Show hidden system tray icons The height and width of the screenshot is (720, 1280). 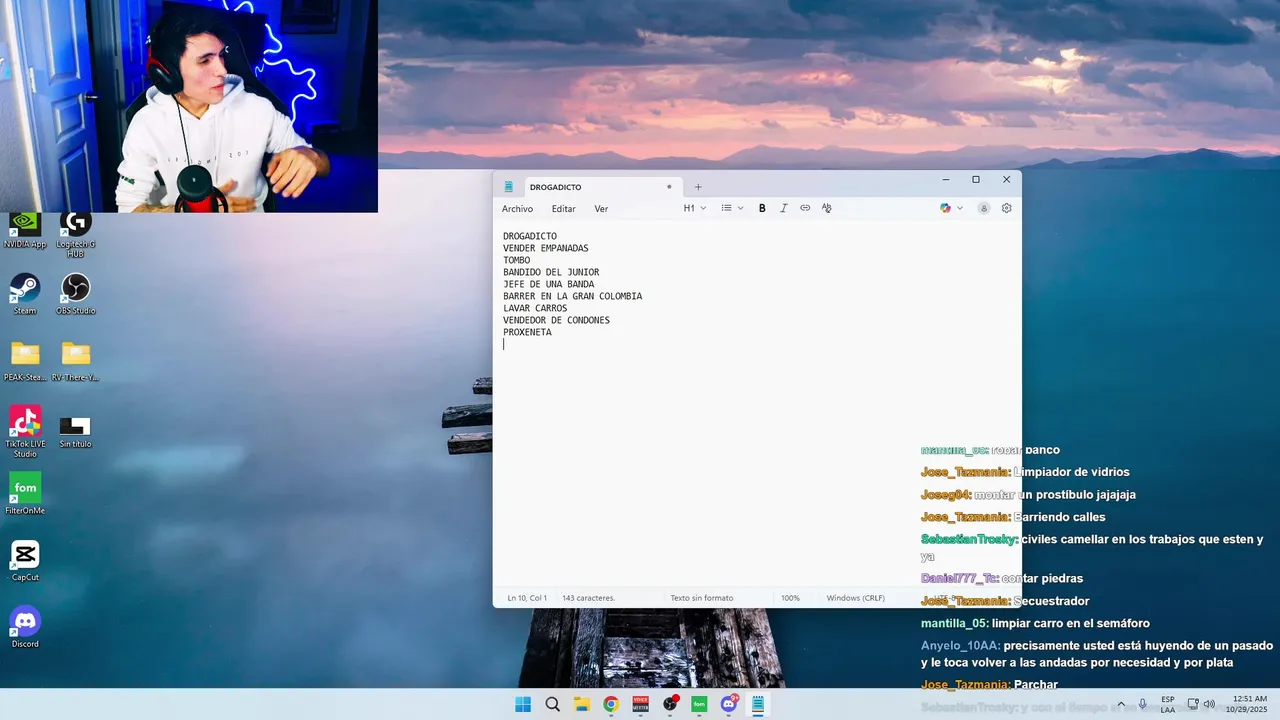(x=1120, y=704)
